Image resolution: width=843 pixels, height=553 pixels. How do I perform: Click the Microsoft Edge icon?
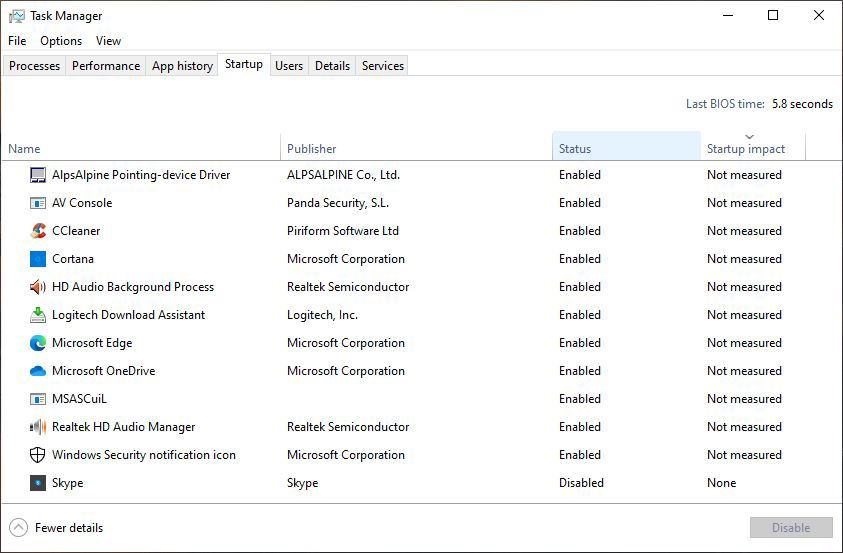(38, 343)
